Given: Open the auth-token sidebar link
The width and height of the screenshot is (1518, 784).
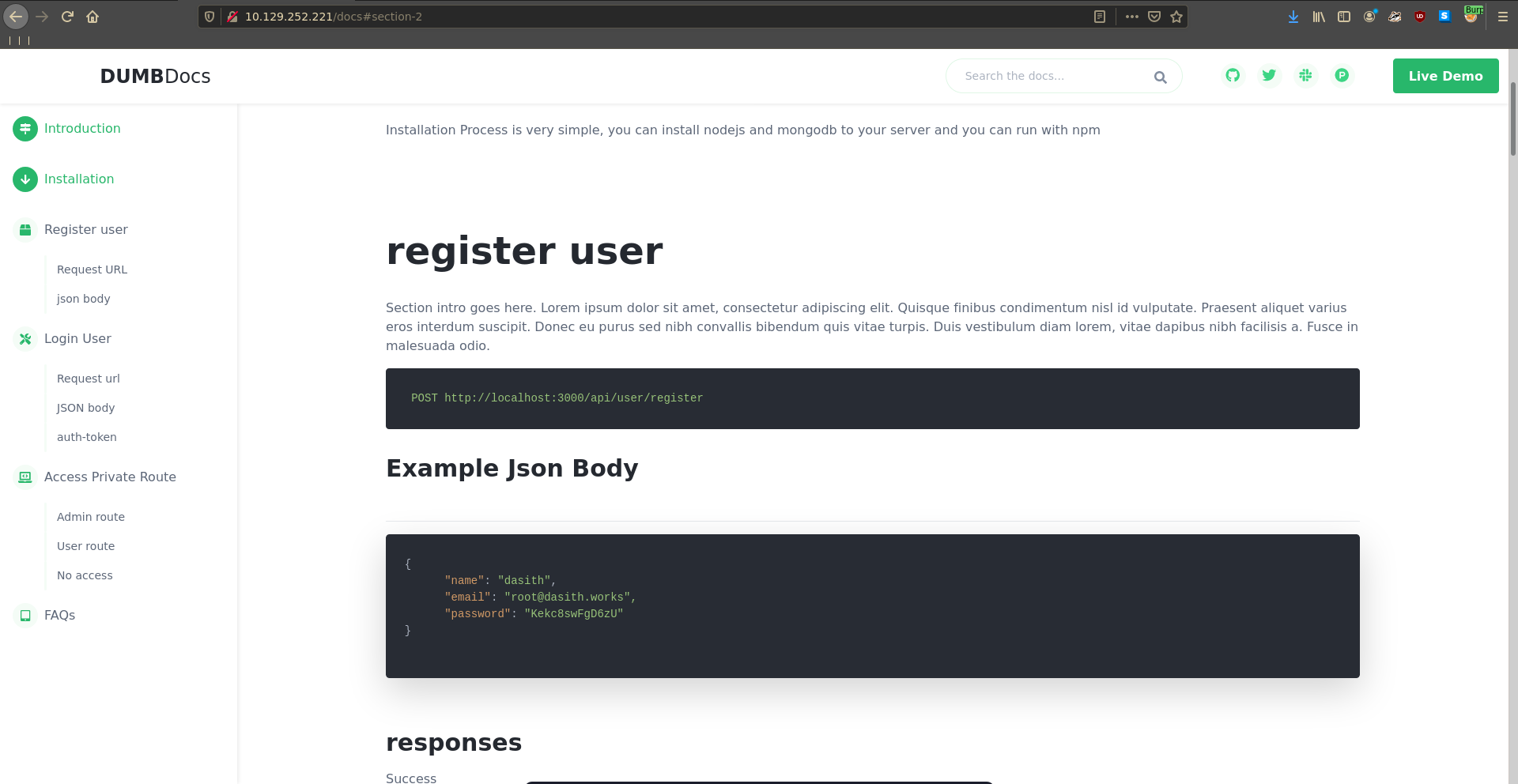Looking at the screenshot, I should click(x=87, y=437).
